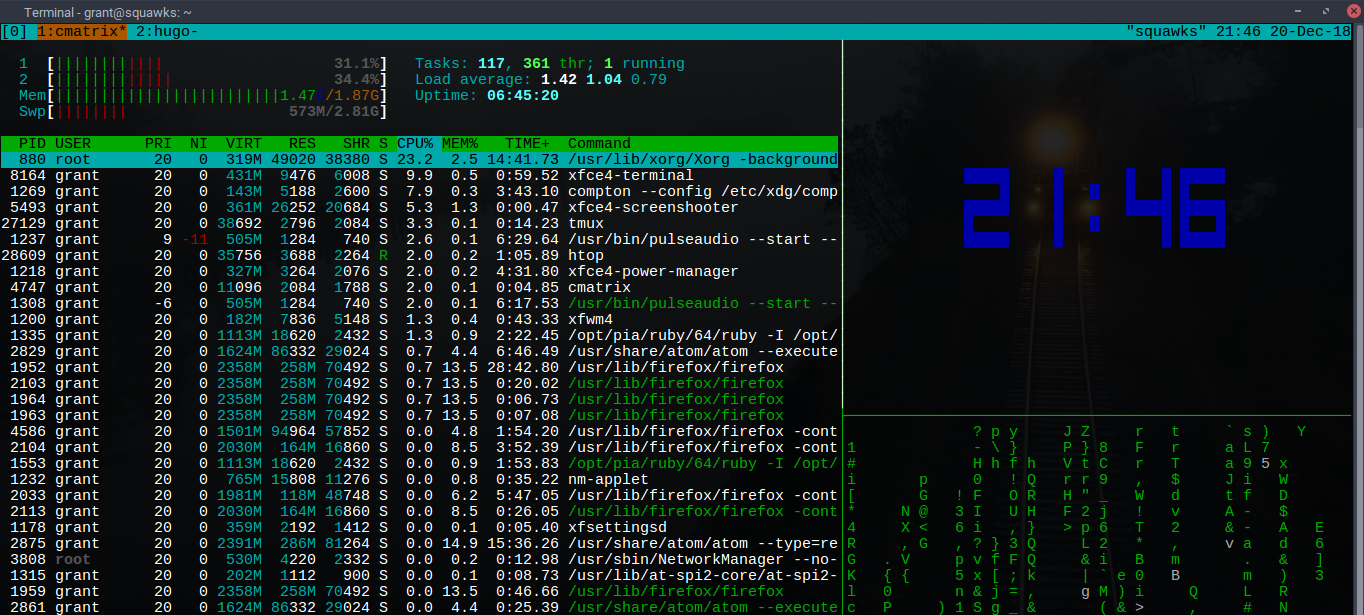Select the Xorg process row
Screen dimensions: 1364x615
pos(420,160)
